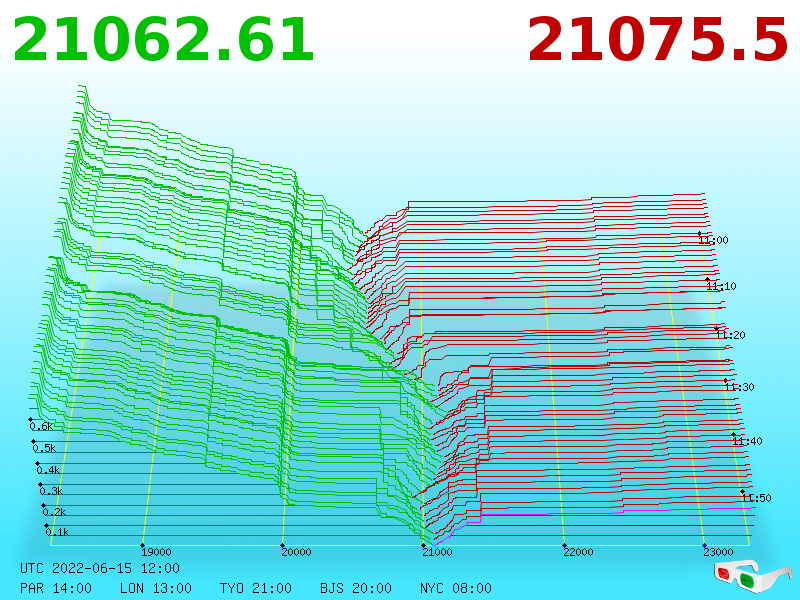The width and height of the screenshot is (800, 600).
Task: Click the 3D glasses icon
Action: (x=752, y=575)
